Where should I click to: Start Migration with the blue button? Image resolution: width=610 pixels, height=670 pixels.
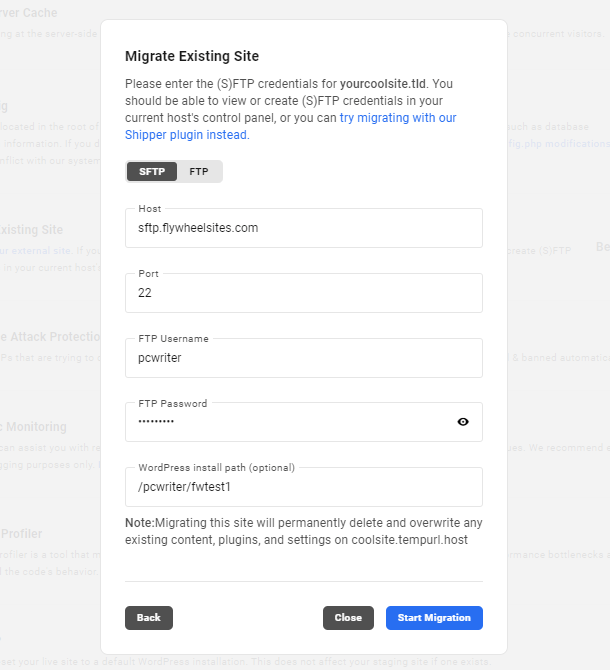[x=434, y=618]
